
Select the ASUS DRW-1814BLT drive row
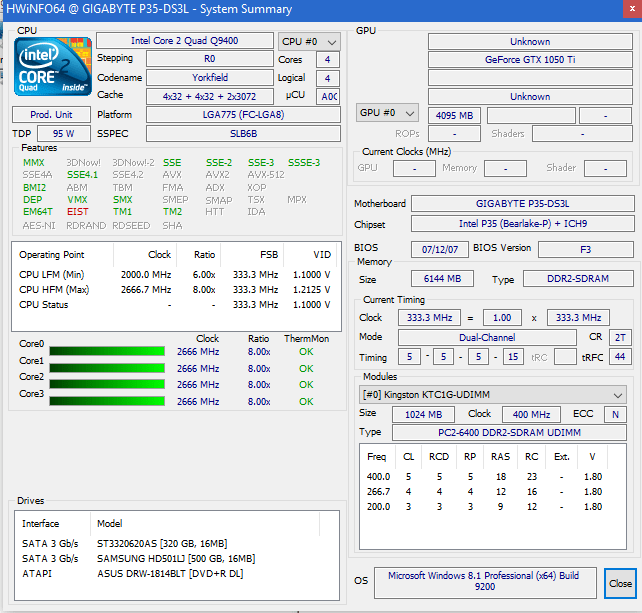[x=176, y=573]
